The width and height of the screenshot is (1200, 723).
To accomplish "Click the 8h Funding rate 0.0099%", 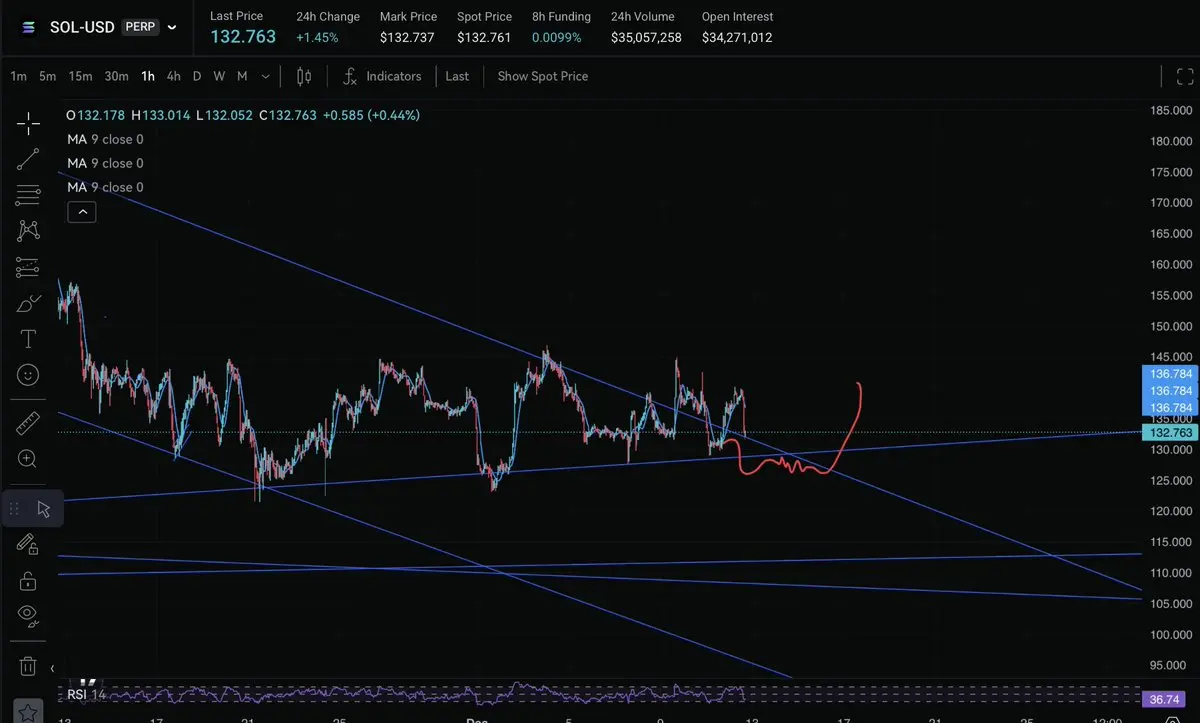I will click(559, 38).
